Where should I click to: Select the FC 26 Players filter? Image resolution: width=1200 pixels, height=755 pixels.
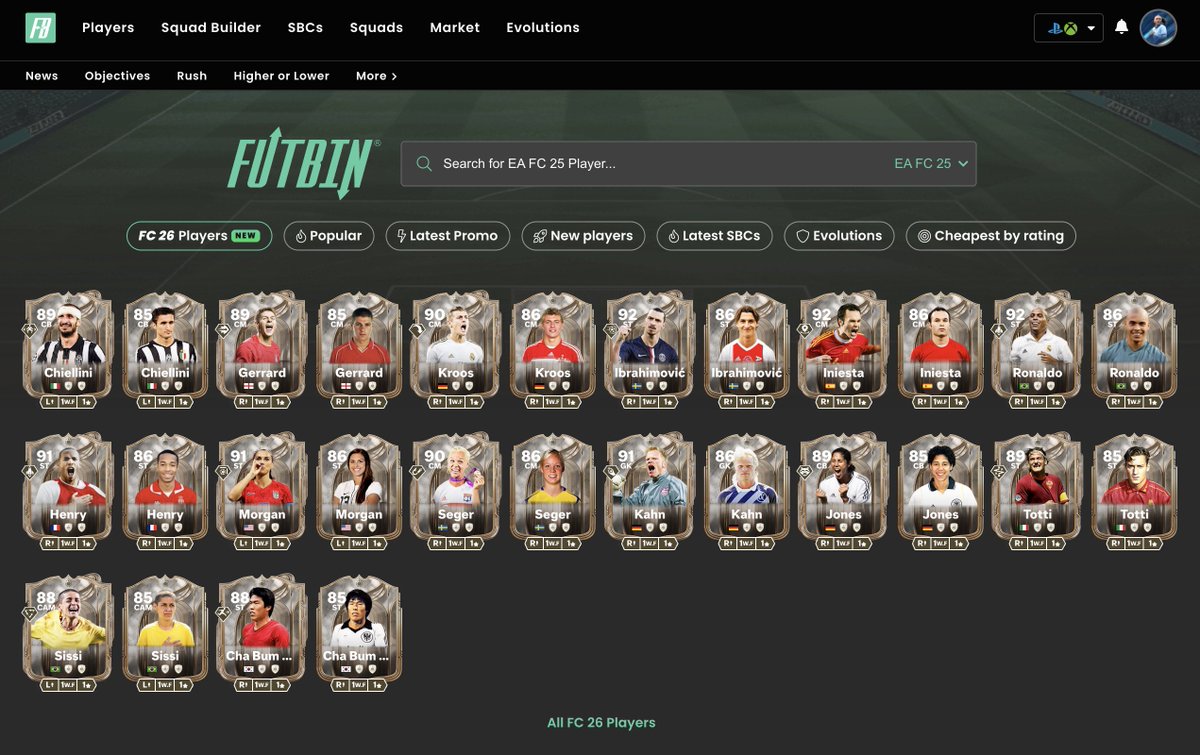coord(199,236)
